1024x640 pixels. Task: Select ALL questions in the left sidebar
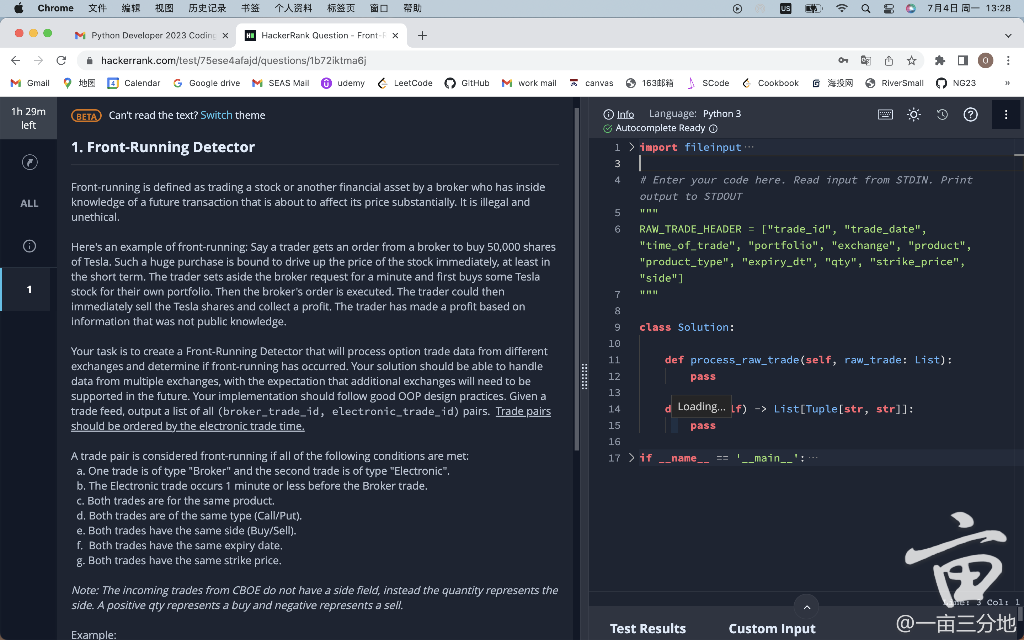coord(29,204)
